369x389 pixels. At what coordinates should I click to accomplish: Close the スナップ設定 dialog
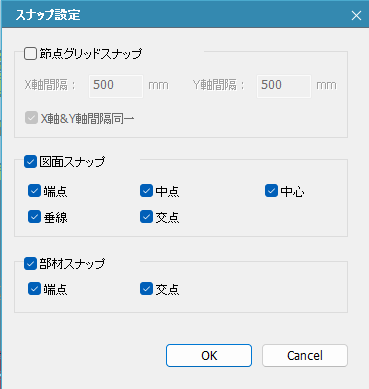point(356,15)
